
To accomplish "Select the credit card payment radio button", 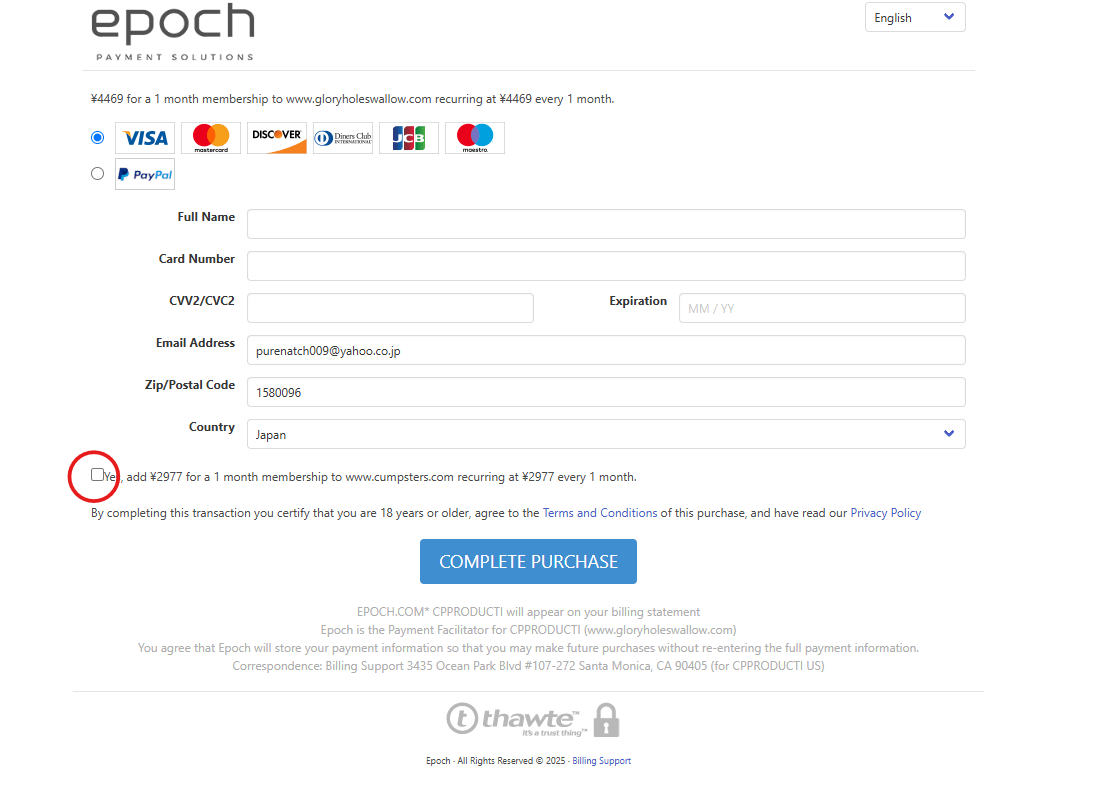I will coord(97,137).
